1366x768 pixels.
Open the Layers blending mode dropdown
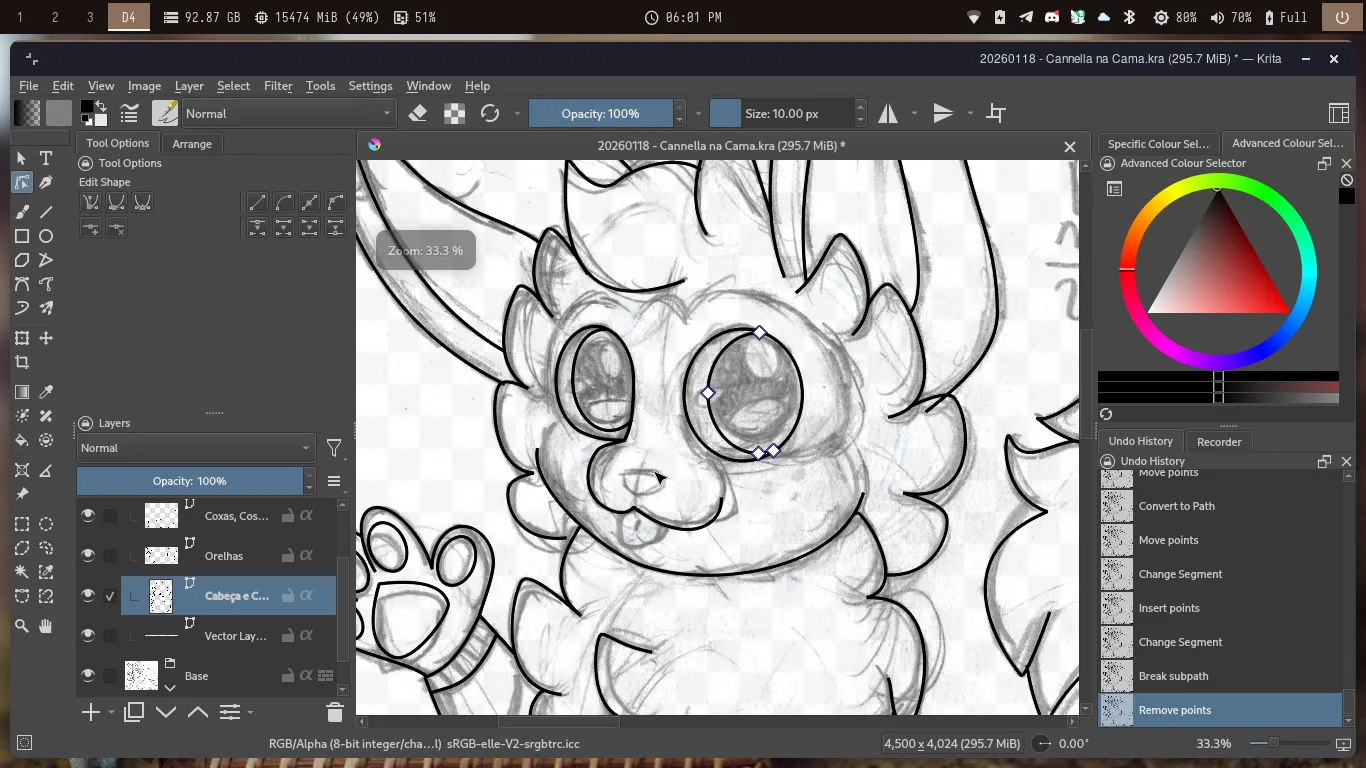click(196, 449)
